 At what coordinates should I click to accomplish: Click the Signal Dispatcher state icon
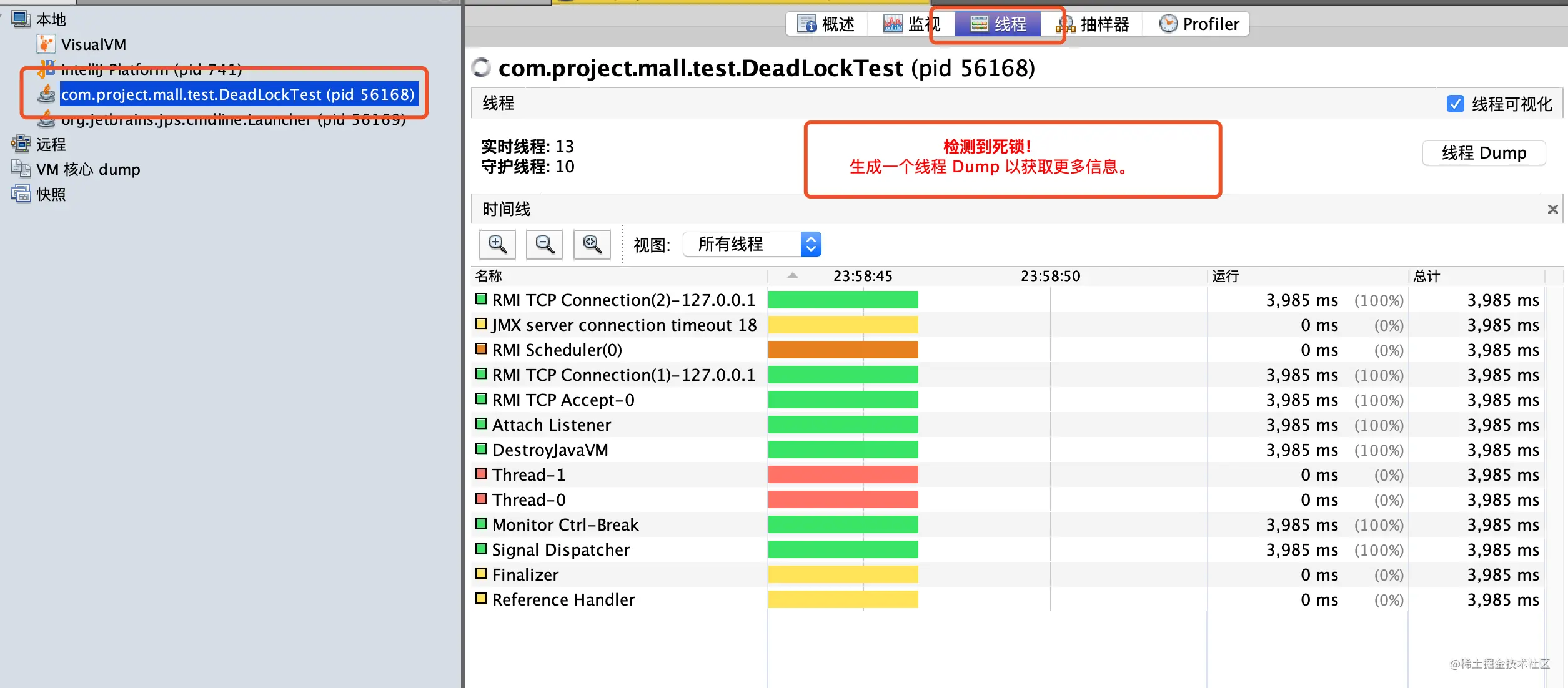coord(481,549)
